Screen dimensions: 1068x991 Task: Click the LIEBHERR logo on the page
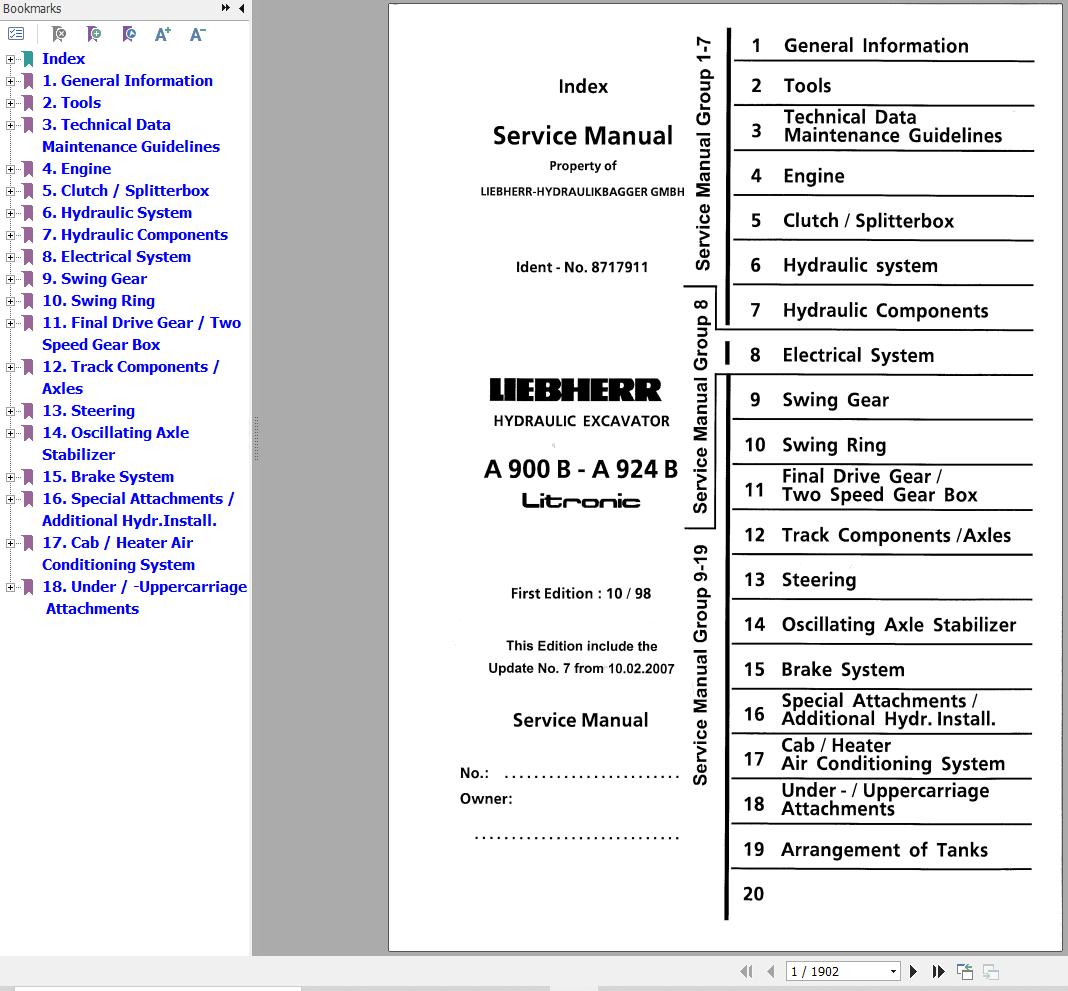[576, 390]
